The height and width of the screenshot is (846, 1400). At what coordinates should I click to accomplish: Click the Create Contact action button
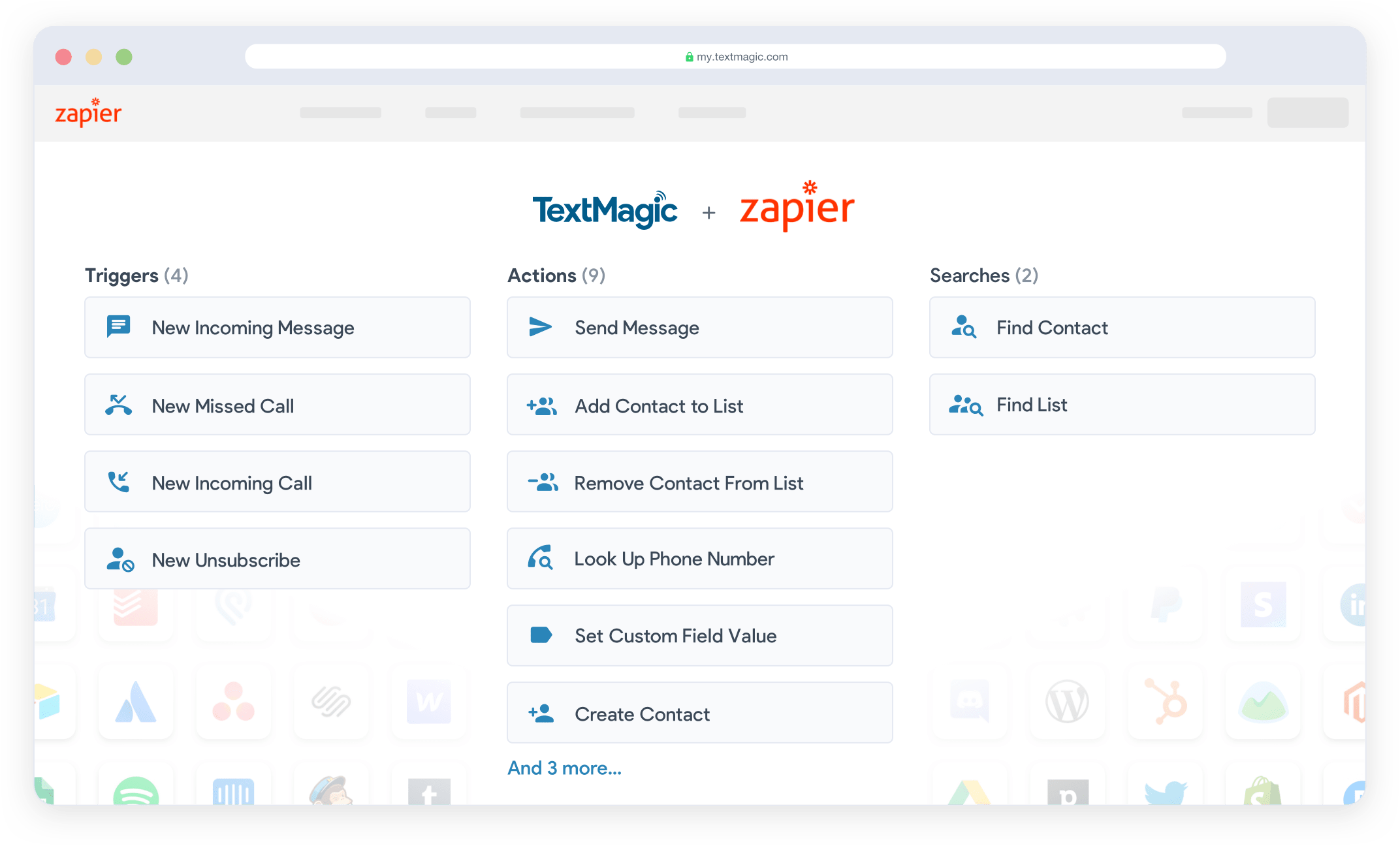(x=700, y=714)
